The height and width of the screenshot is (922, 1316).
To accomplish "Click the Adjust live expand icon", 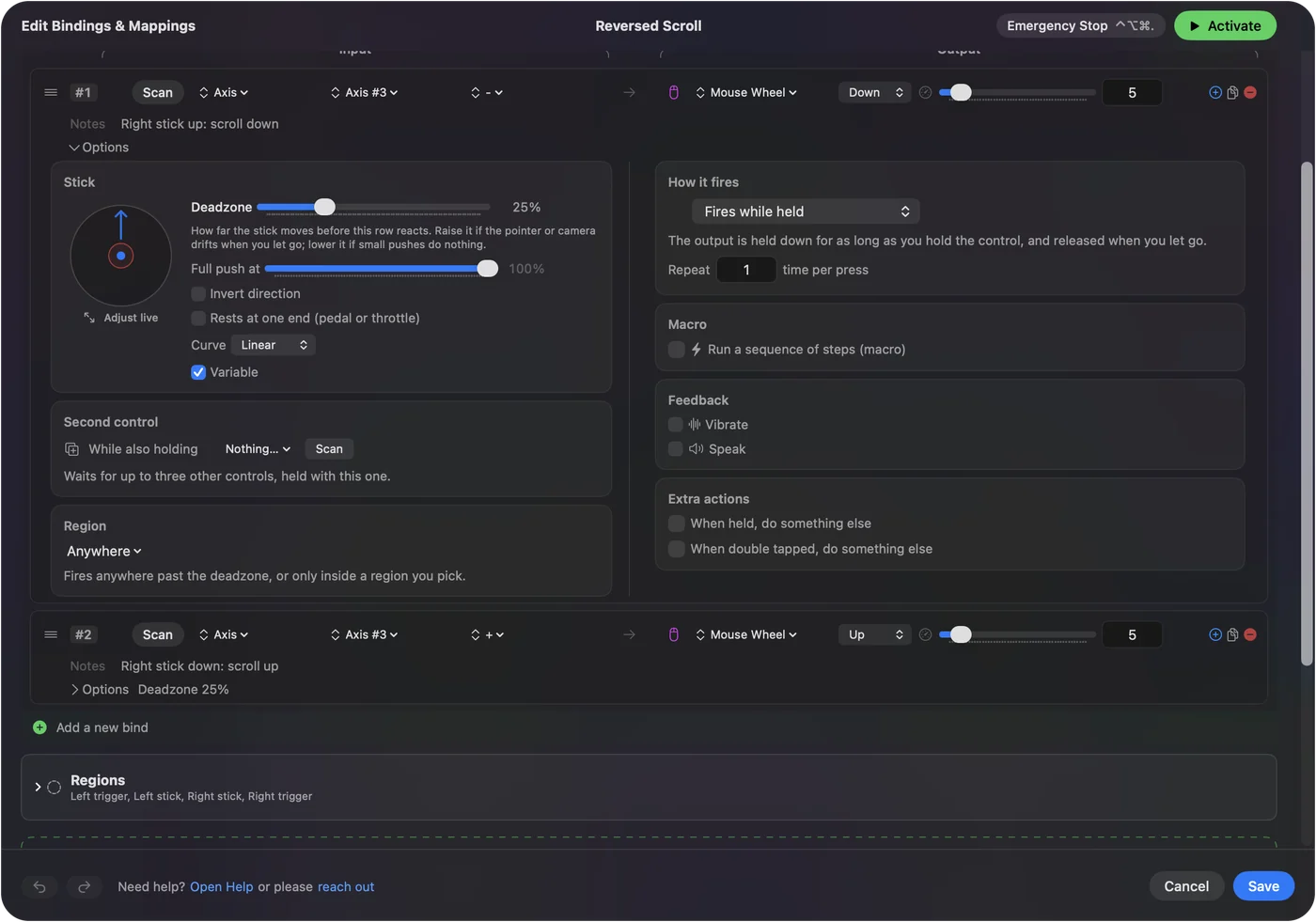I will click(x=89, y=318).
